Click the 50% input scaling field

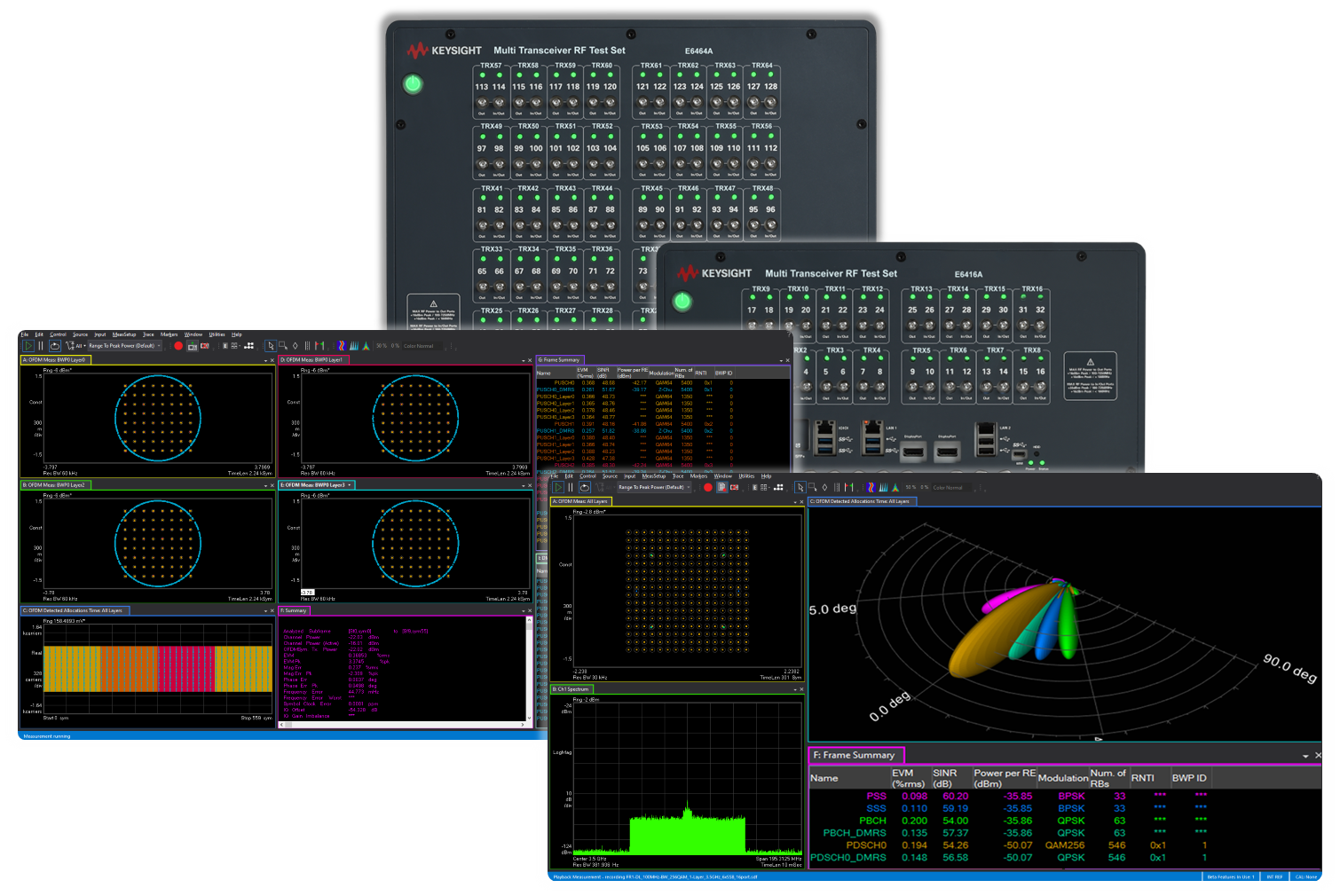tap(910, 488)
